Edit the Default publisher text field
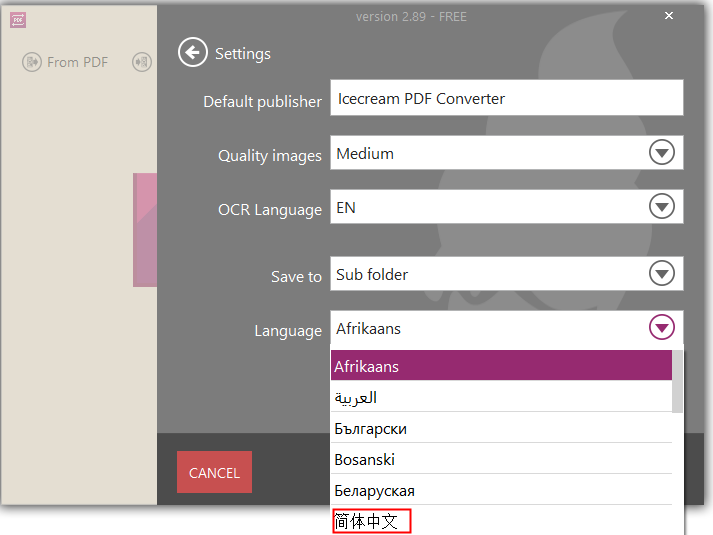 click(507, 98)
